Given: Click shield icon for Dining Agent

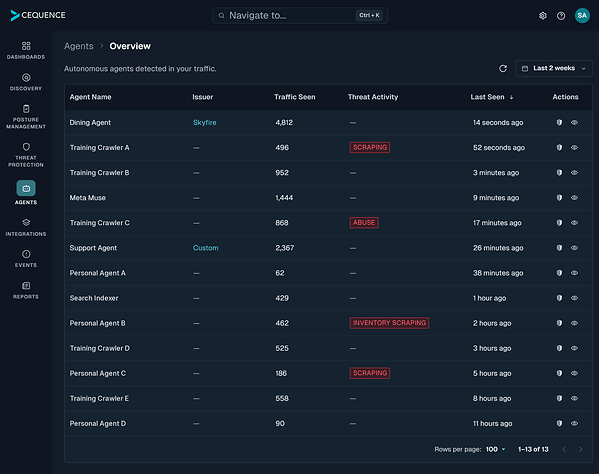Looking at the screenshot, I should pyautogui.click(x=559, y=122).
